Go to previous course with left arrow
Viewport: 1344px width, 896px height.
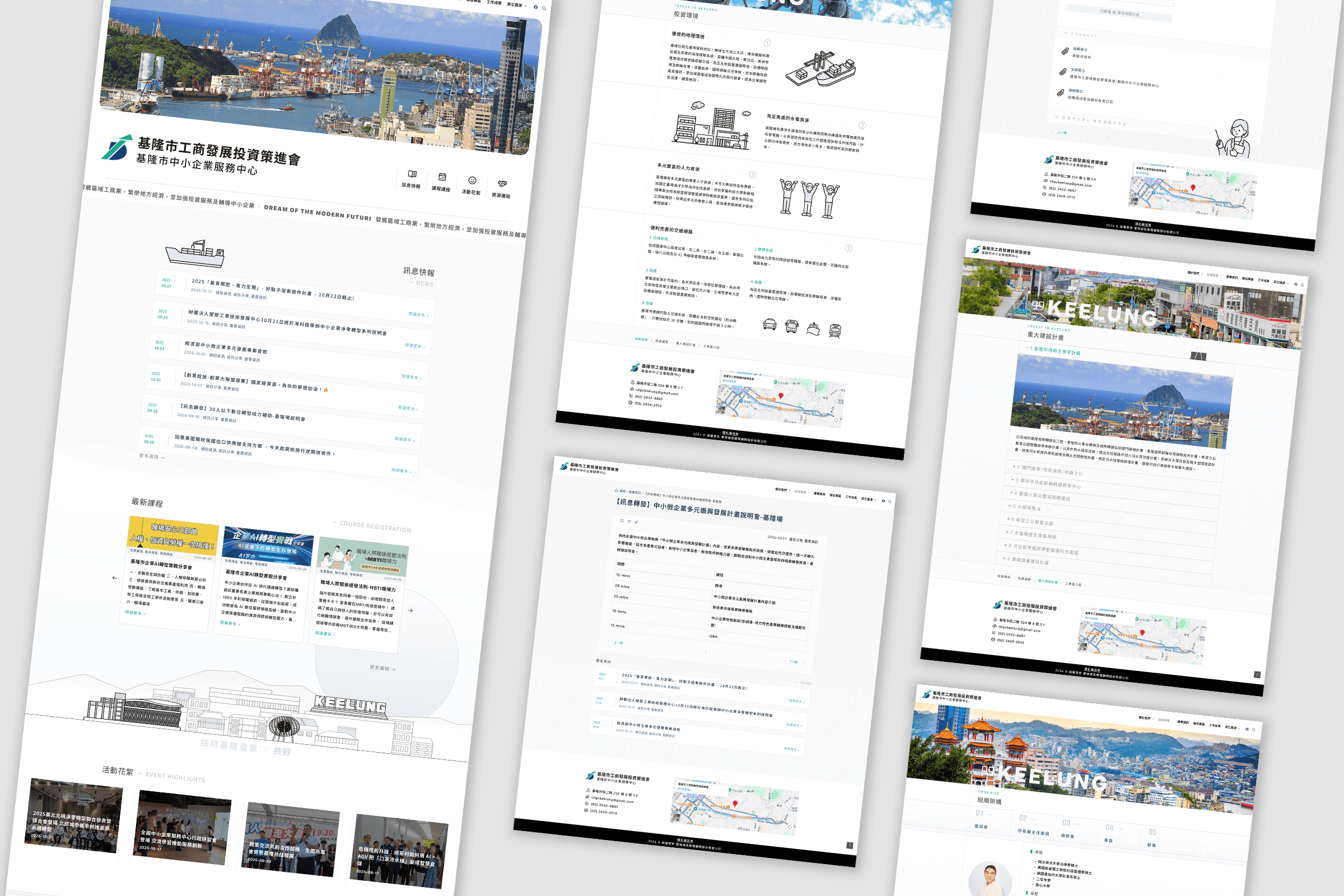[x=114, y=578]
